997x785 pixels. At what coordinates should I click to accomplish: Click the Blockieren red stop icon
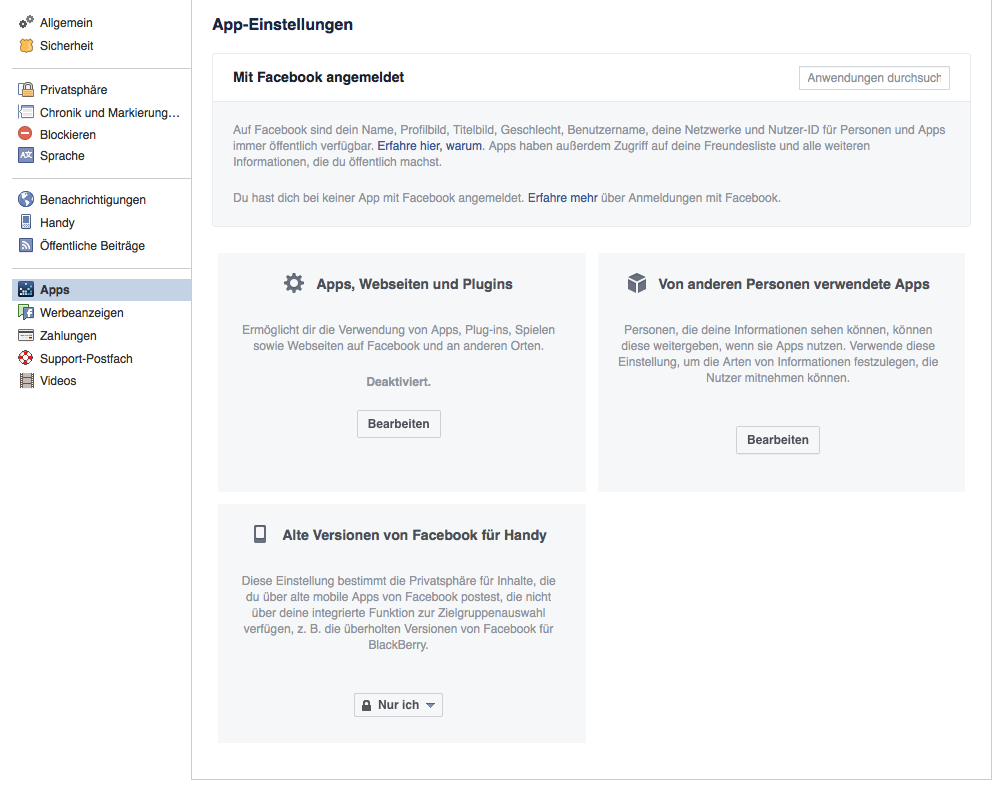25,133
